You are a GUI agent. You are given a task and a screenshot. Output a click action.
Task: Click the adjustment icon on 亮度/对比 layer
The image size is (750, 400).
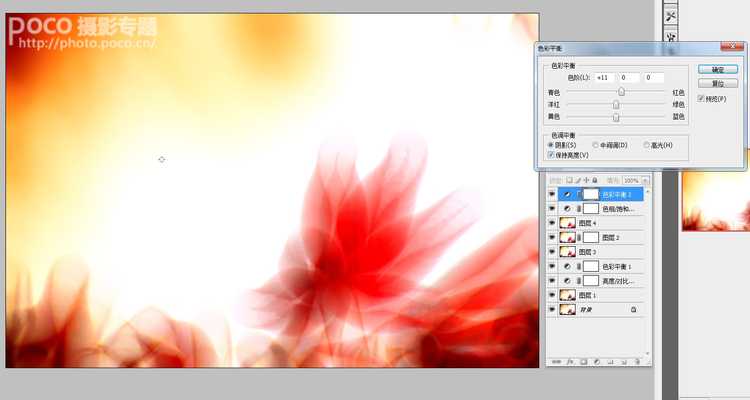pos(568,282)
